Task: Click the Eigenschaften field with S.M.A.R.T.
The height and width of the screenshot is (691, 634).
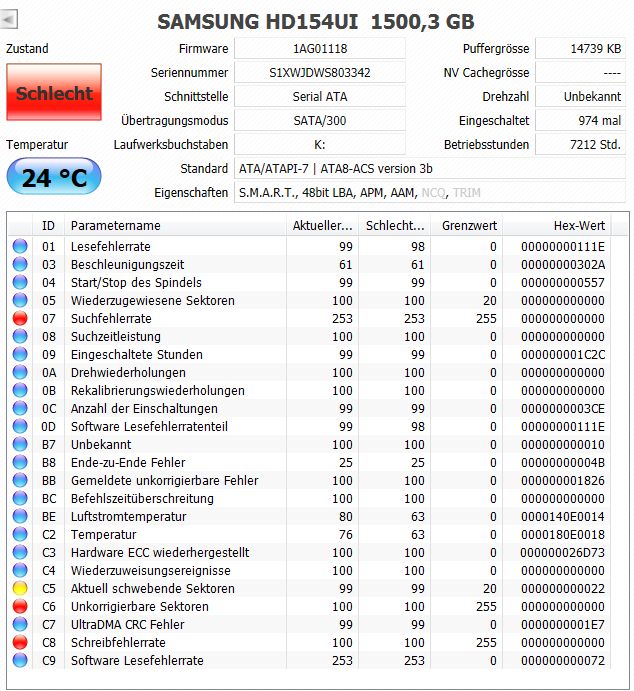Action: [x=430, y=193]
